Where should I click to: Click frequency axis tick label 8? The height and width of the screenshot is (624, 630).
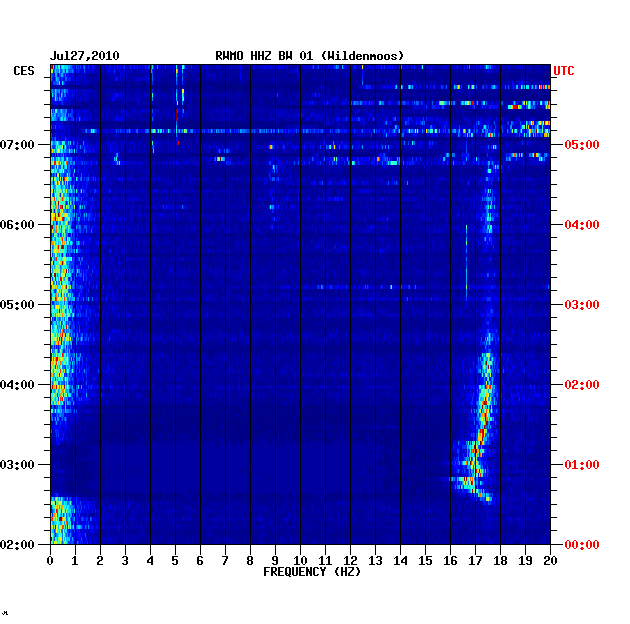coord(250,561)
